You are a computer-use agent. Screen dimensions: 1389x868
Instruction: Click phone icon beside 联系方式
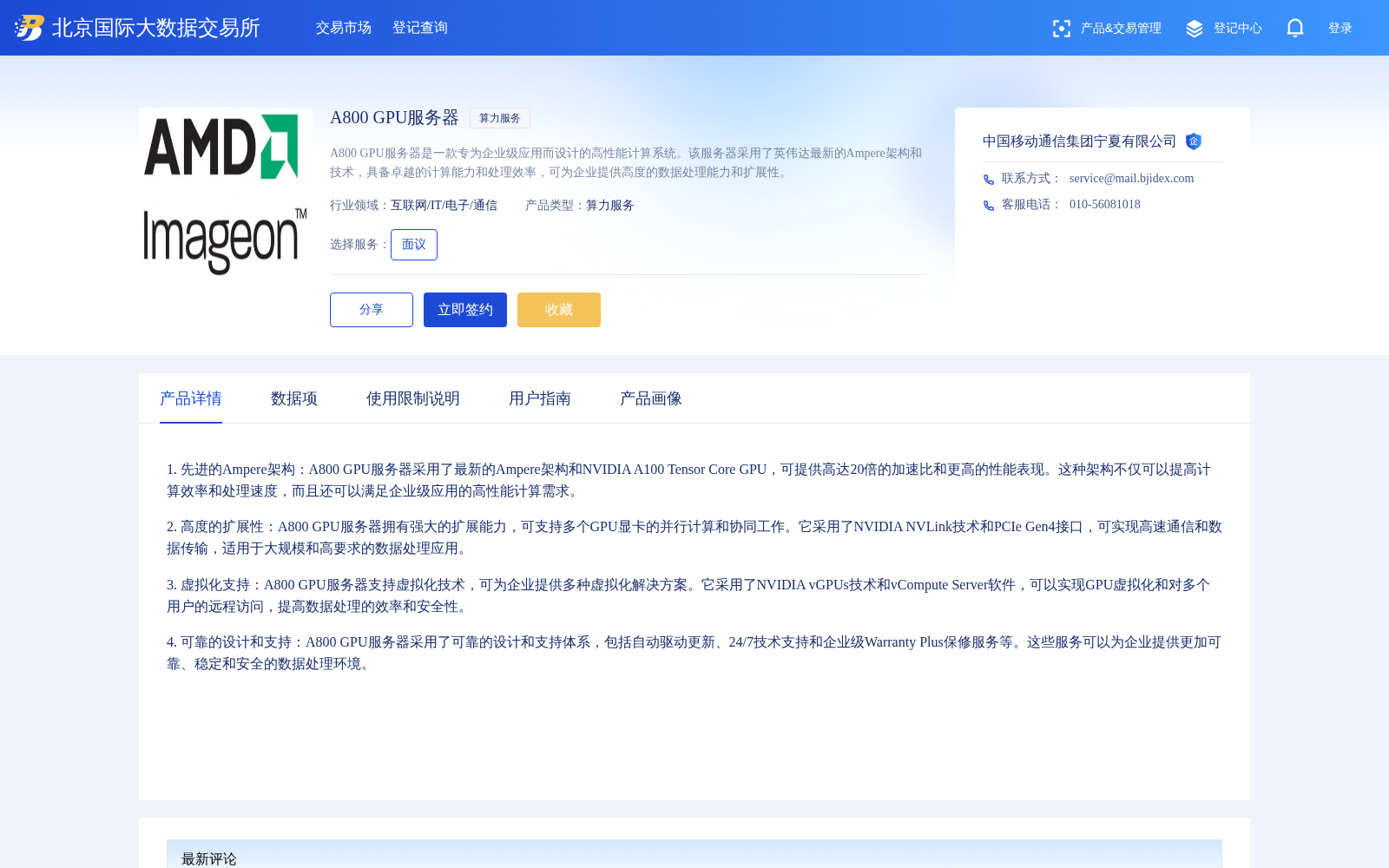pos(989,180)
